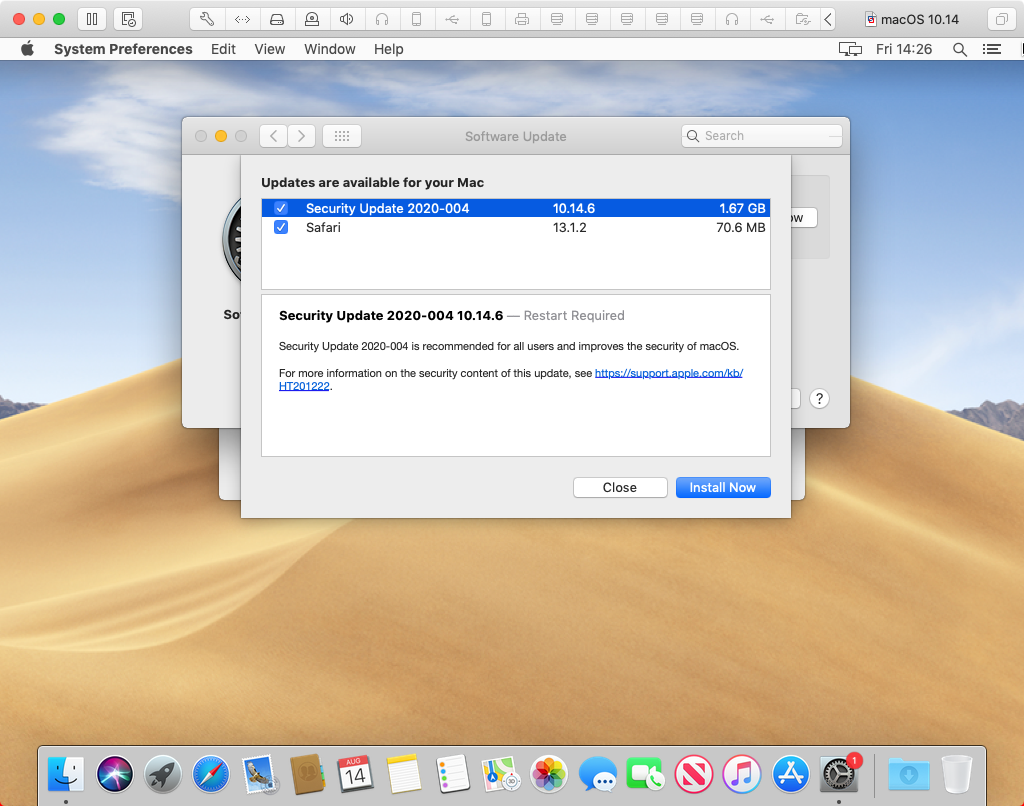
Task: Open FaceTime from the Dock
Action: (x=644, y=774)
